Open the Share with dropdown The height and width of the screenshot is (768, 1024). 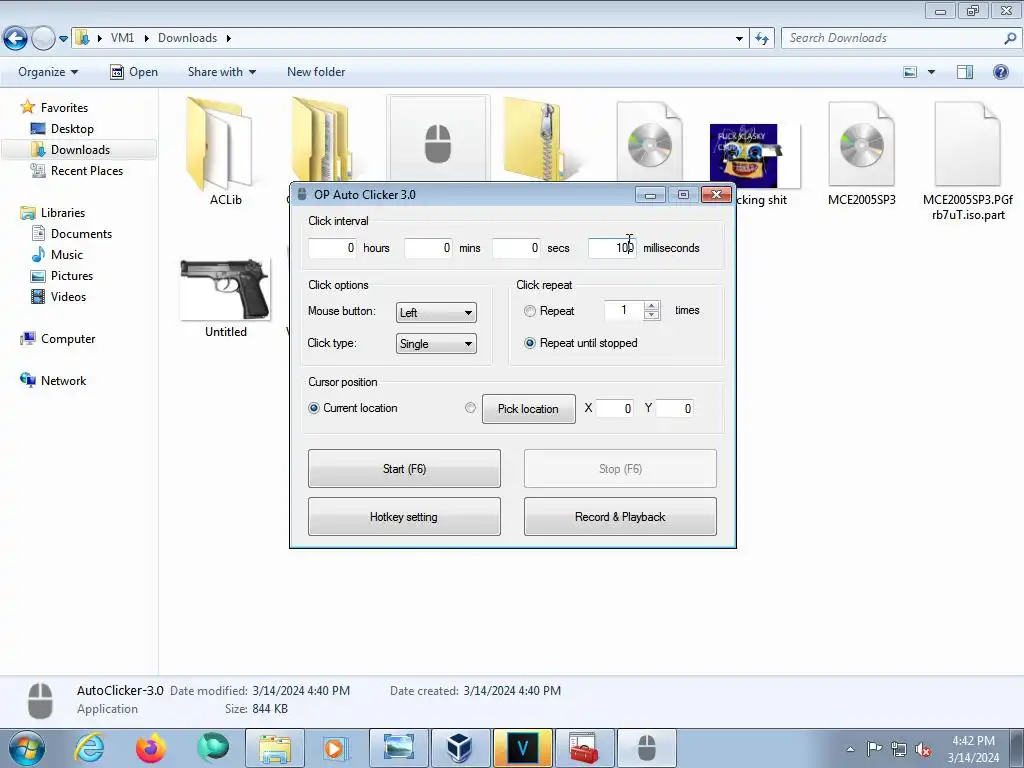pyautogui.click(x=221, y=72)
